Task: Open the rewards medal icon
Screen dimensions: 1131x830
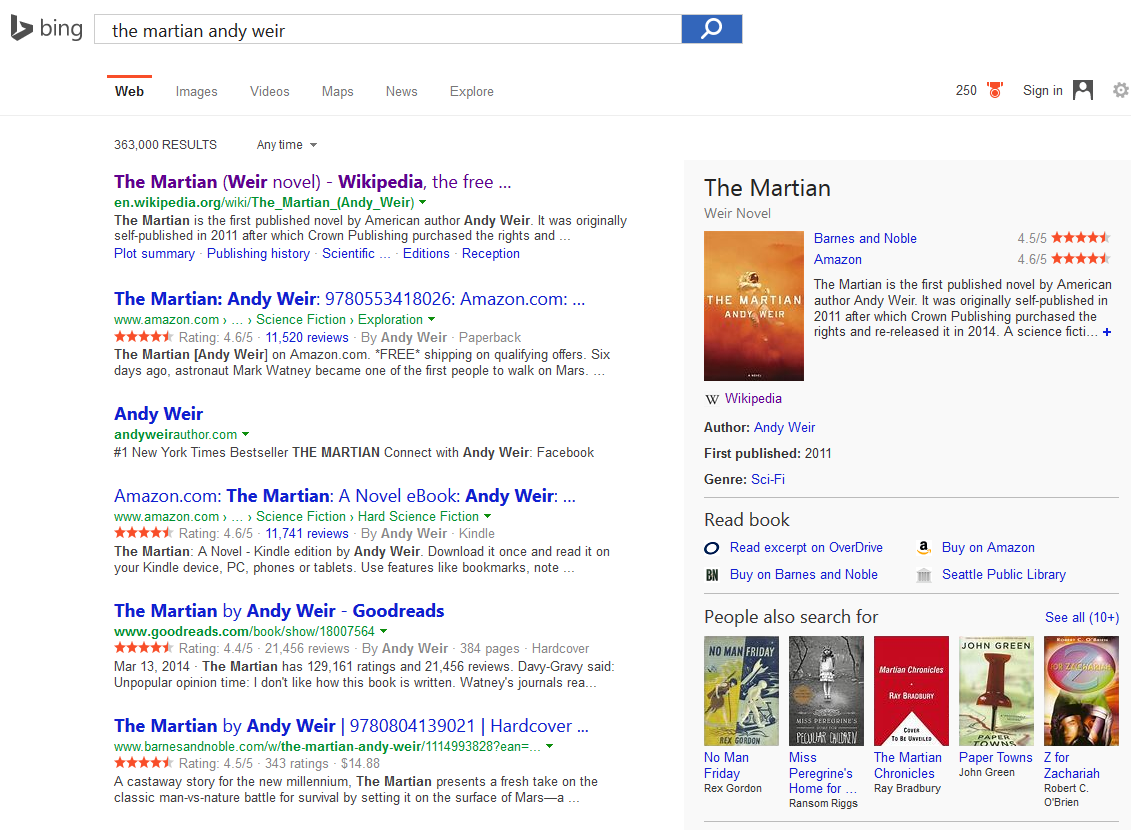Action: (994, 90)
